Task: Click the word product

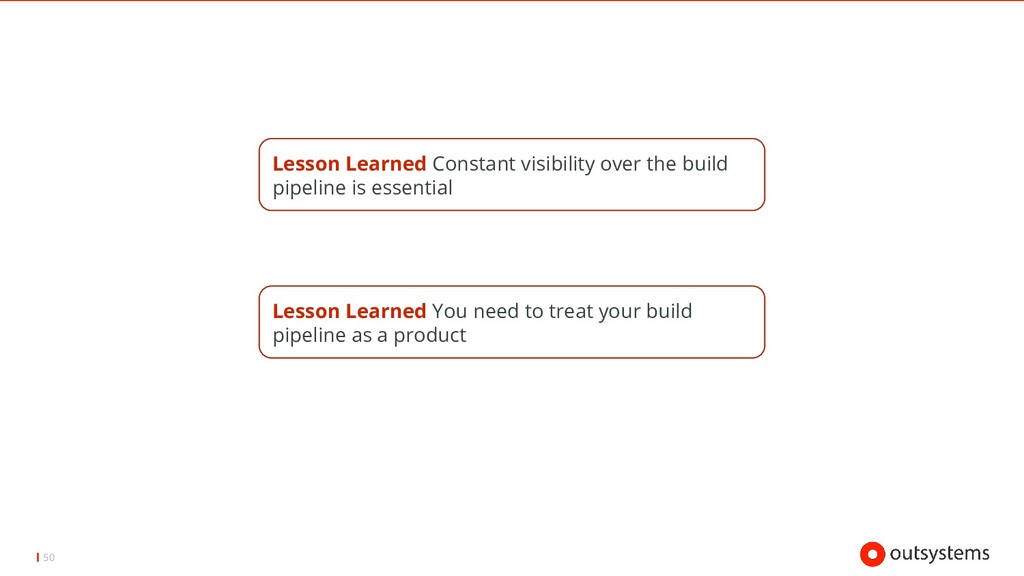Action: coord(430,336)
